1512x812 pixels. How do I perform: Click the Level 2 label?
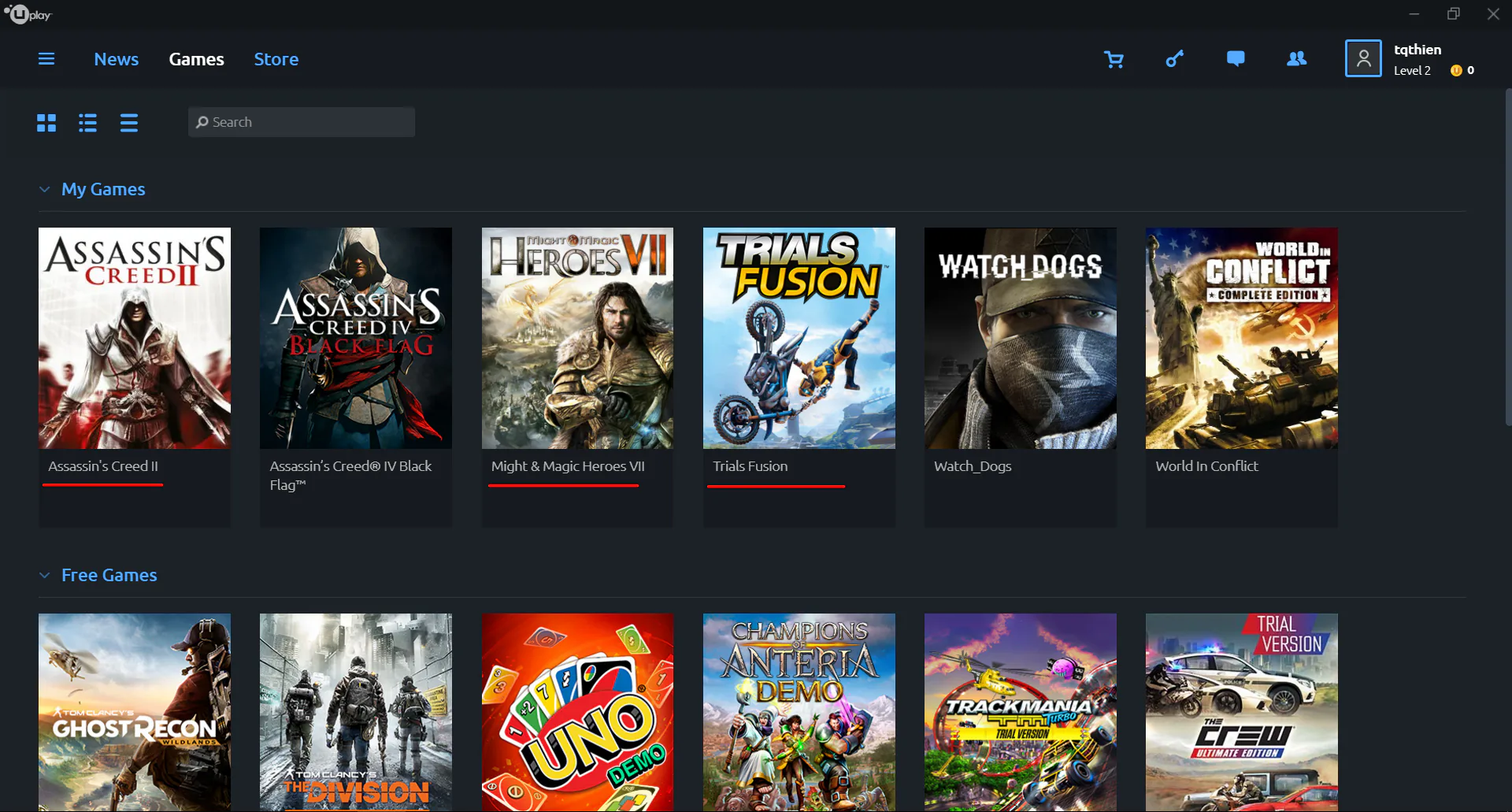coord(1412,70)
